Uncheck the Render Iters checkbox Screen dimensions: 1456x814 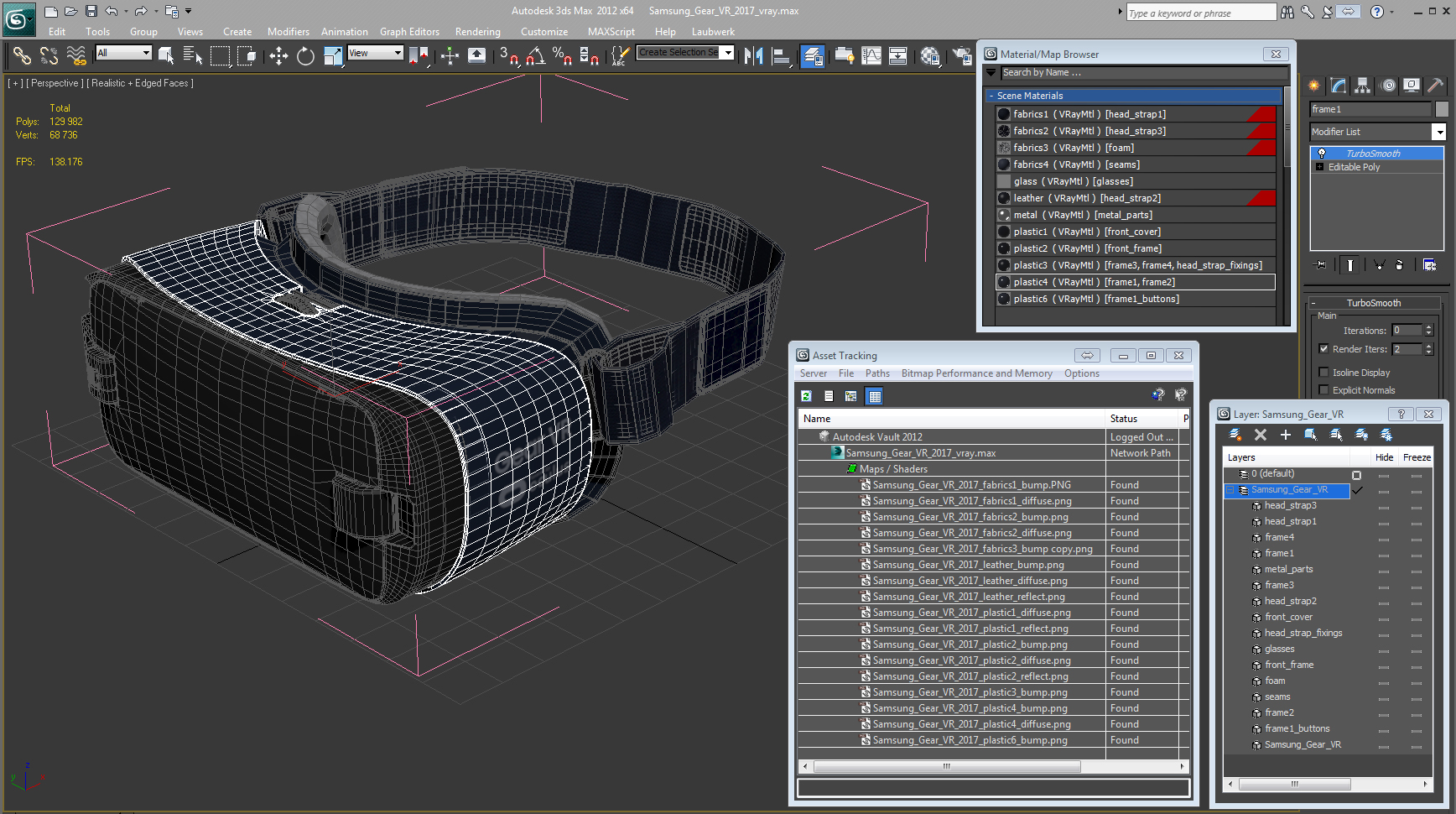[x=1323, y=349]
